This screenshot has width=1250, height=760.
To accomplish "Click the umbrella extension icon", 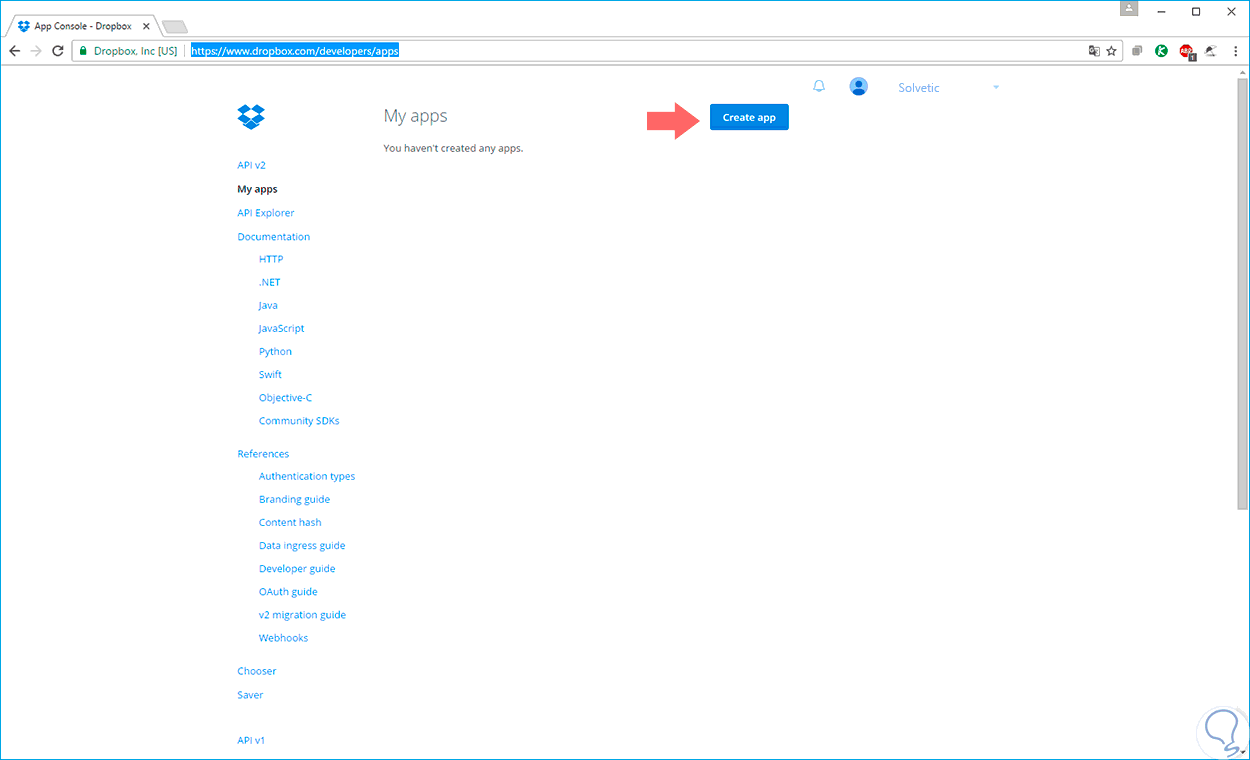I will (1210, 50).
